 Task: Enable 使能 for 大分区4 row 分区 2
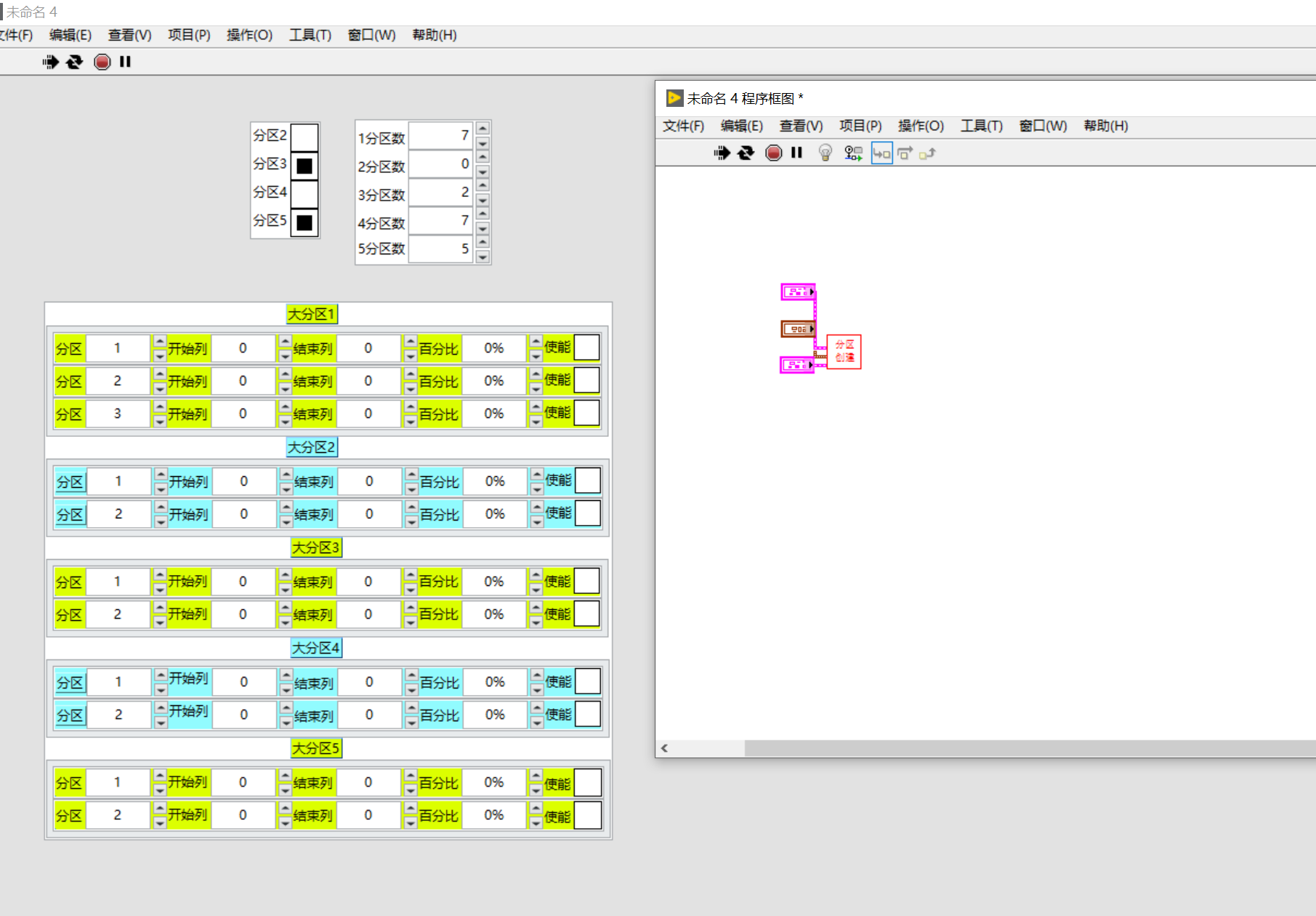click(x=588, y=714)
